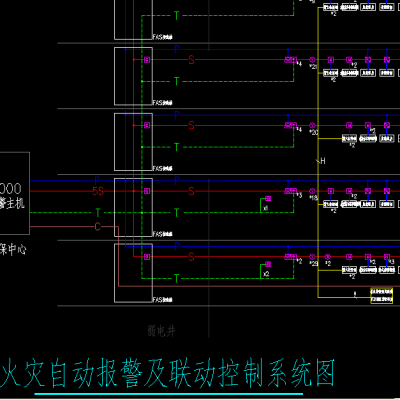
Task: Select the FAS label of the lowest box
Action: tap(162, 300)
